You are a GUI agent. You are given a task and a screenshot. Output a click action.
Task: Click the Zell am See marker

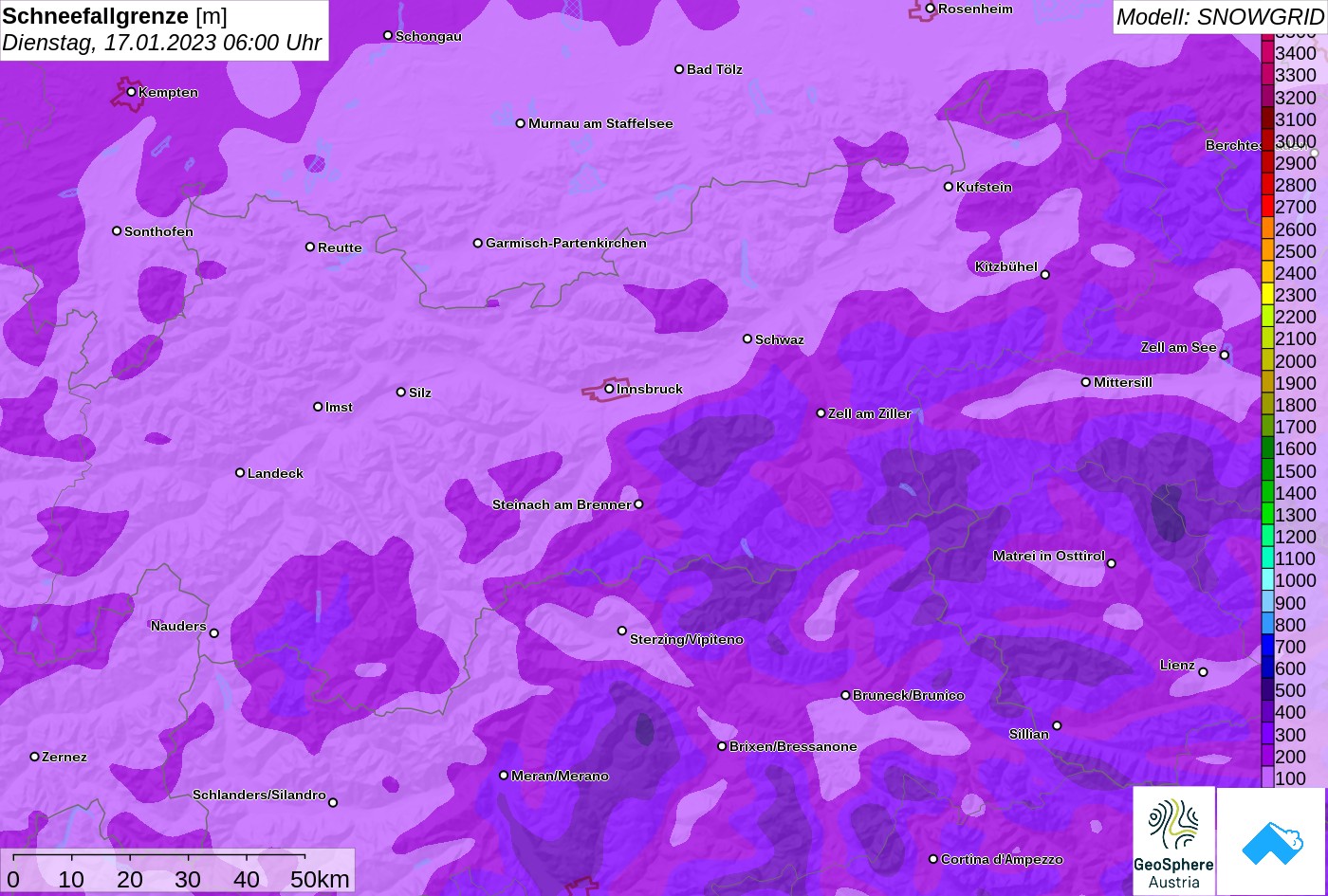[x=1224, y=355]
